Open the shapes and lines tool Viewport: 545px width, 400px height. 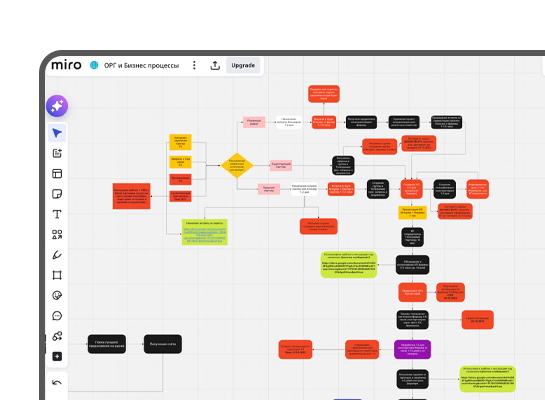point(57,235)
